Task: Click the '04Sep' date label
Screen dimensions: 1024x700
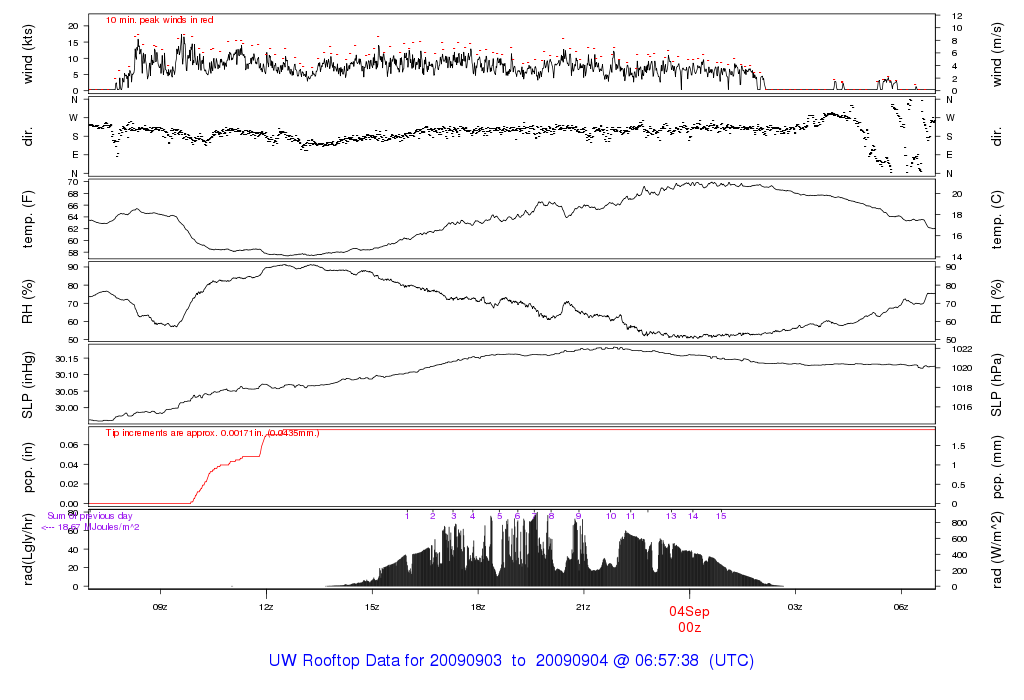Action: click(x=689, y=612)
